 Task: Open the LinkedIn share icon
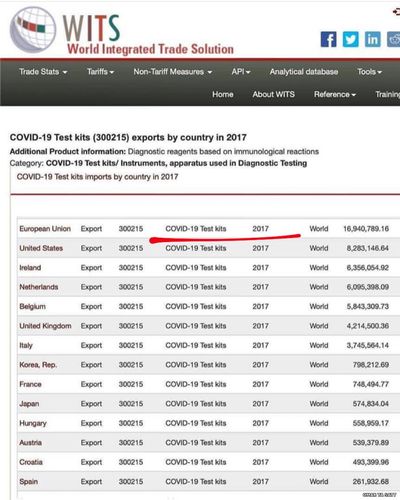point(372,39)
